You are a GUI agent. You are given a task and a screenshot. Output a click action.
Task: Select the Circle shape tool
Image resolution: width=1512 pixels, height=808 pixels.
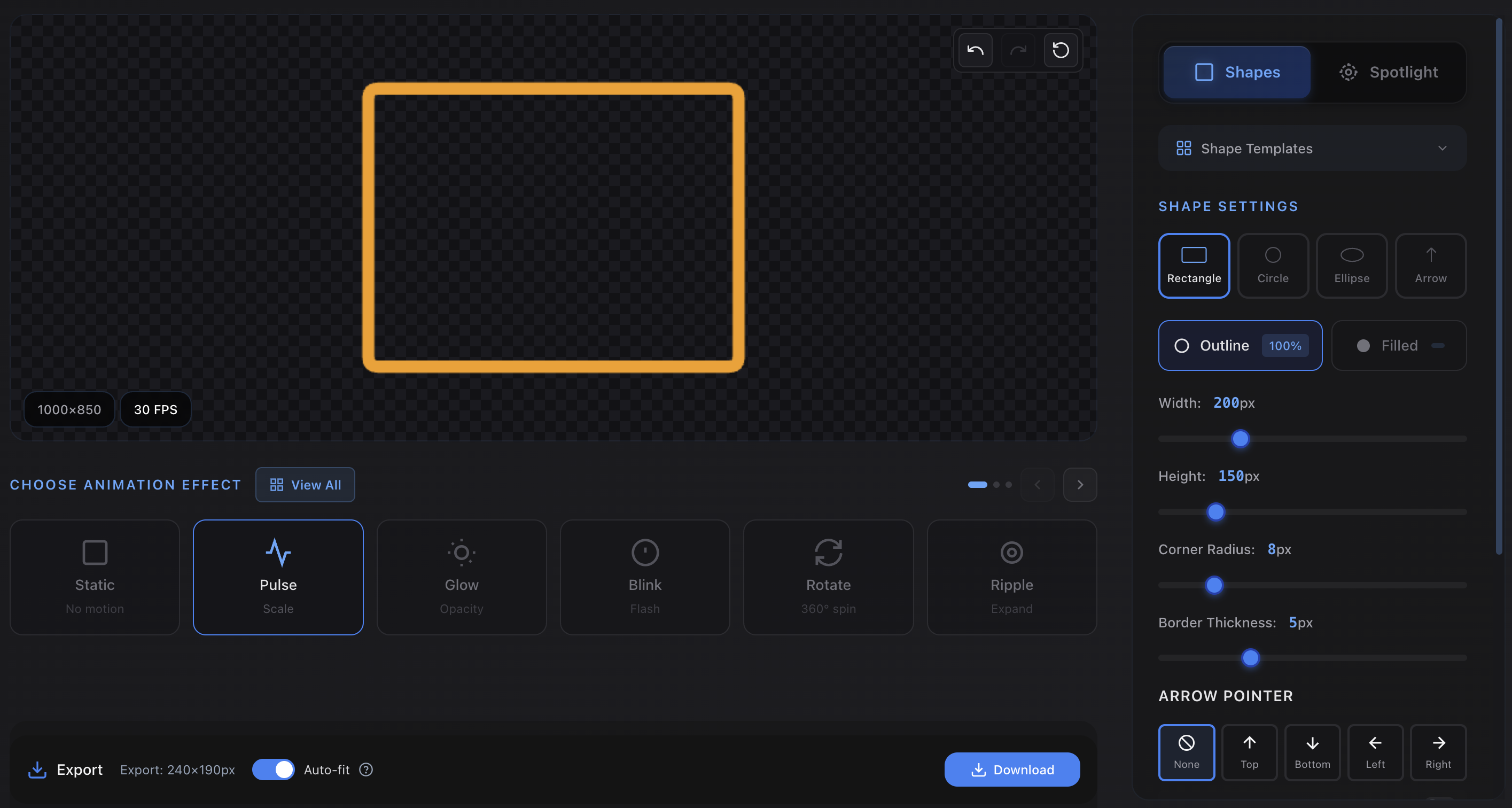(1273, 266)
